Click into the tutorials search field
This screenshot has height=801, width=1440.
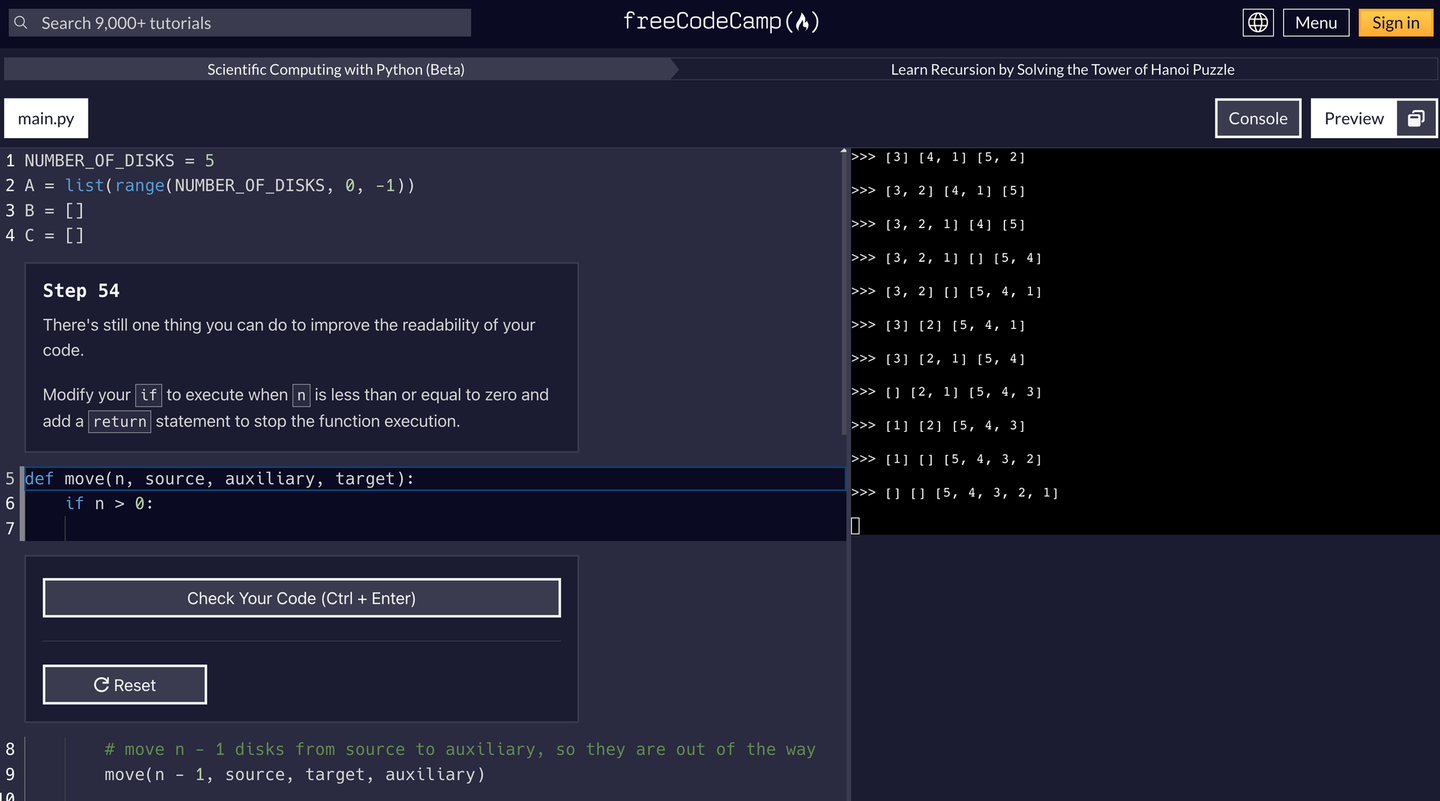240,22
